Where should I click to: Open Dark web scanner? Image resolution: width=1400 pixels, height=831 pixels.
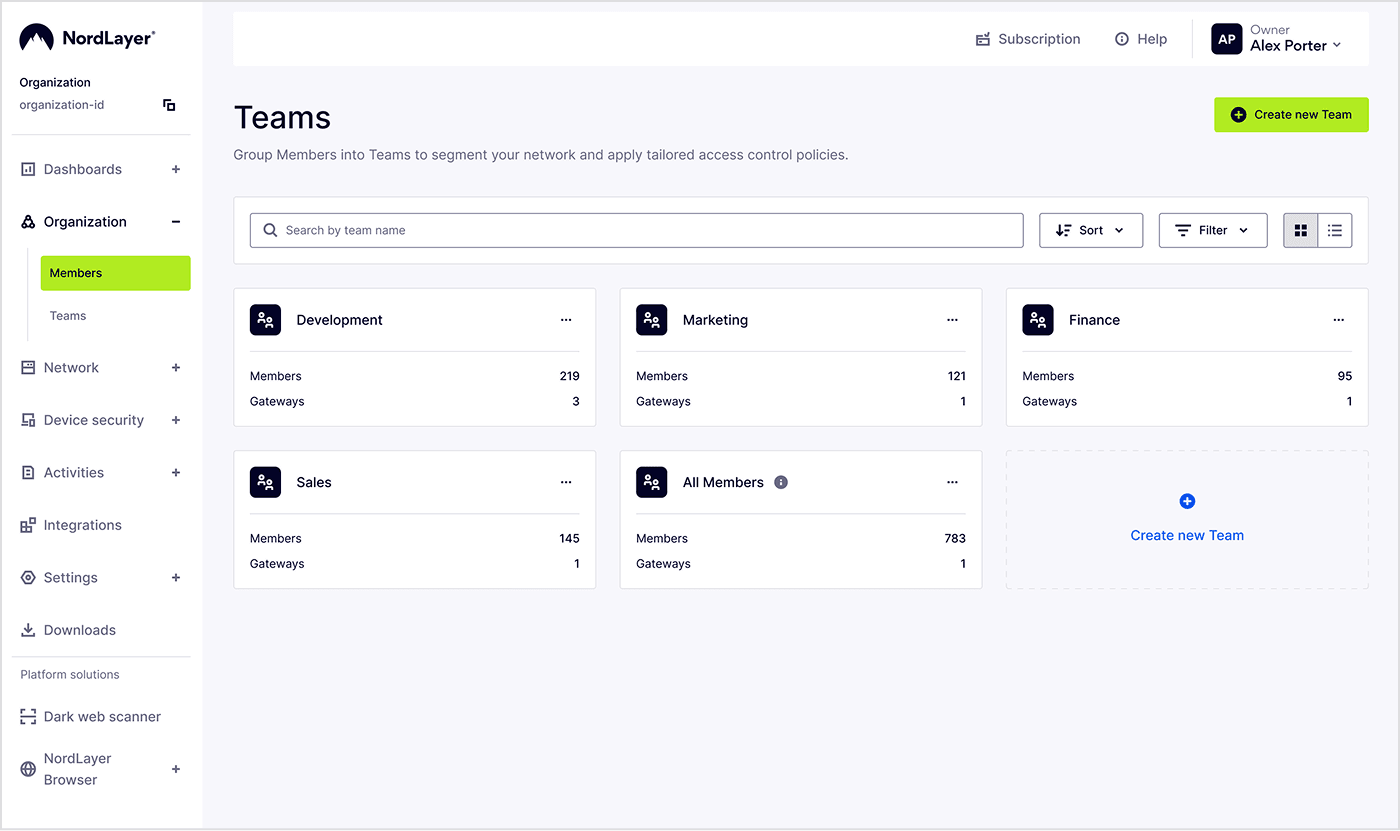[102, 717]
